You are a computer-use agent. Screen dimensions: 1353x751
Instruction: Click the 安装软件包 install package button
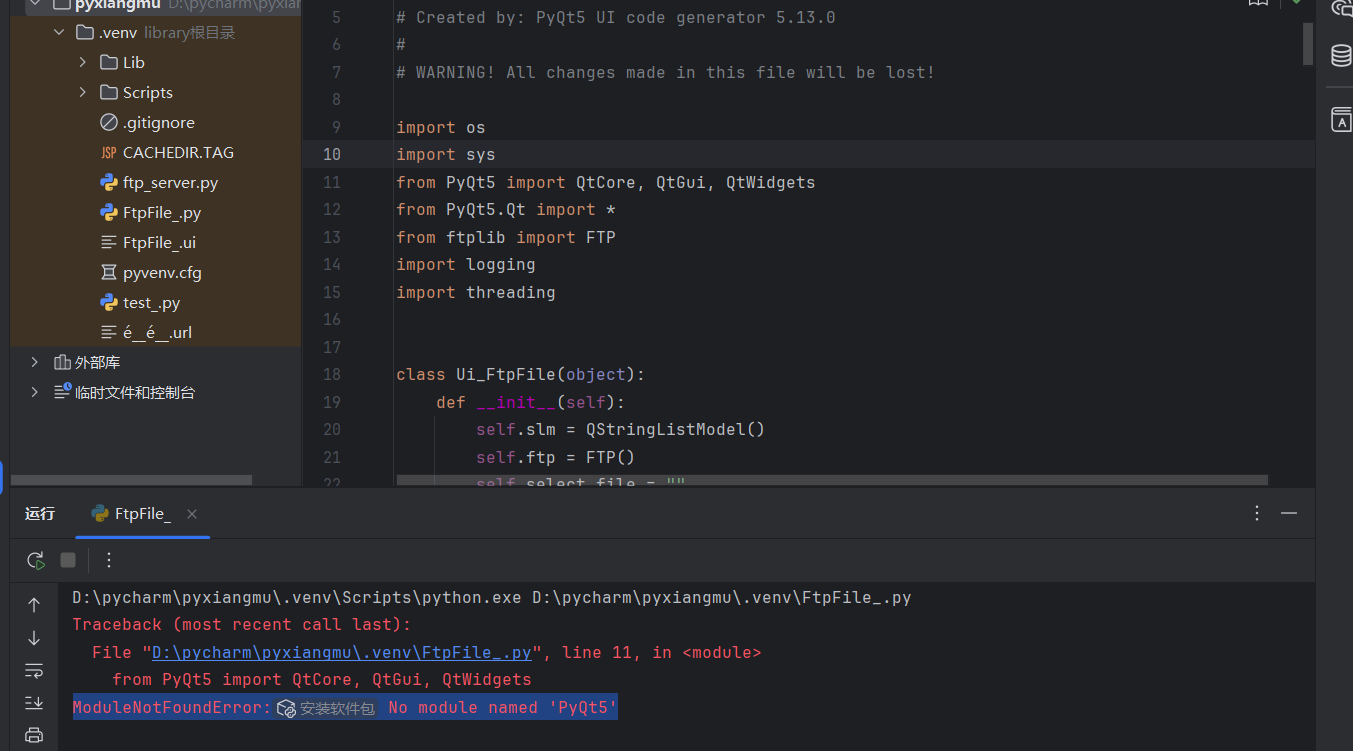tap(326, 708)
